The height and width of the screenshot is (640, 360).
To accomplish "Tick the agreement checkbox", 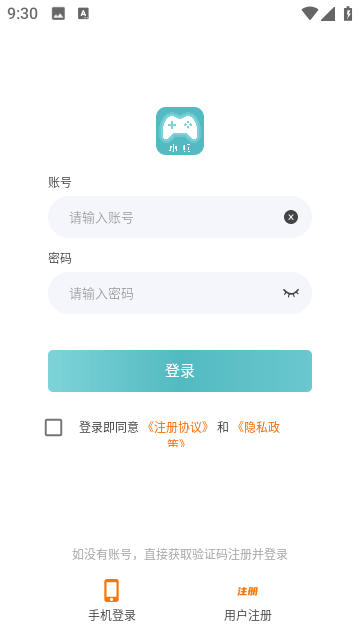I will point(53,428).
